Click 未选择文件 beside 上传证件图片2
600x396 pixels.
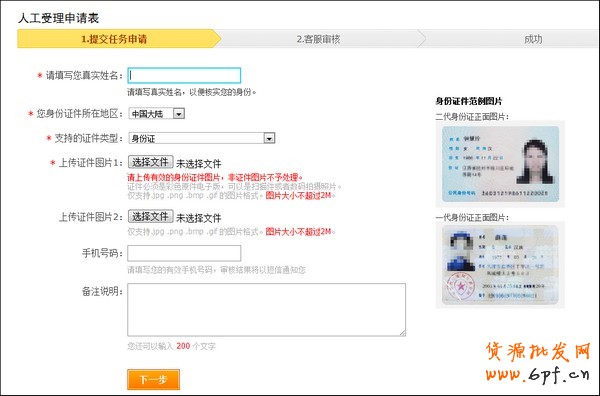coord(199,218)
